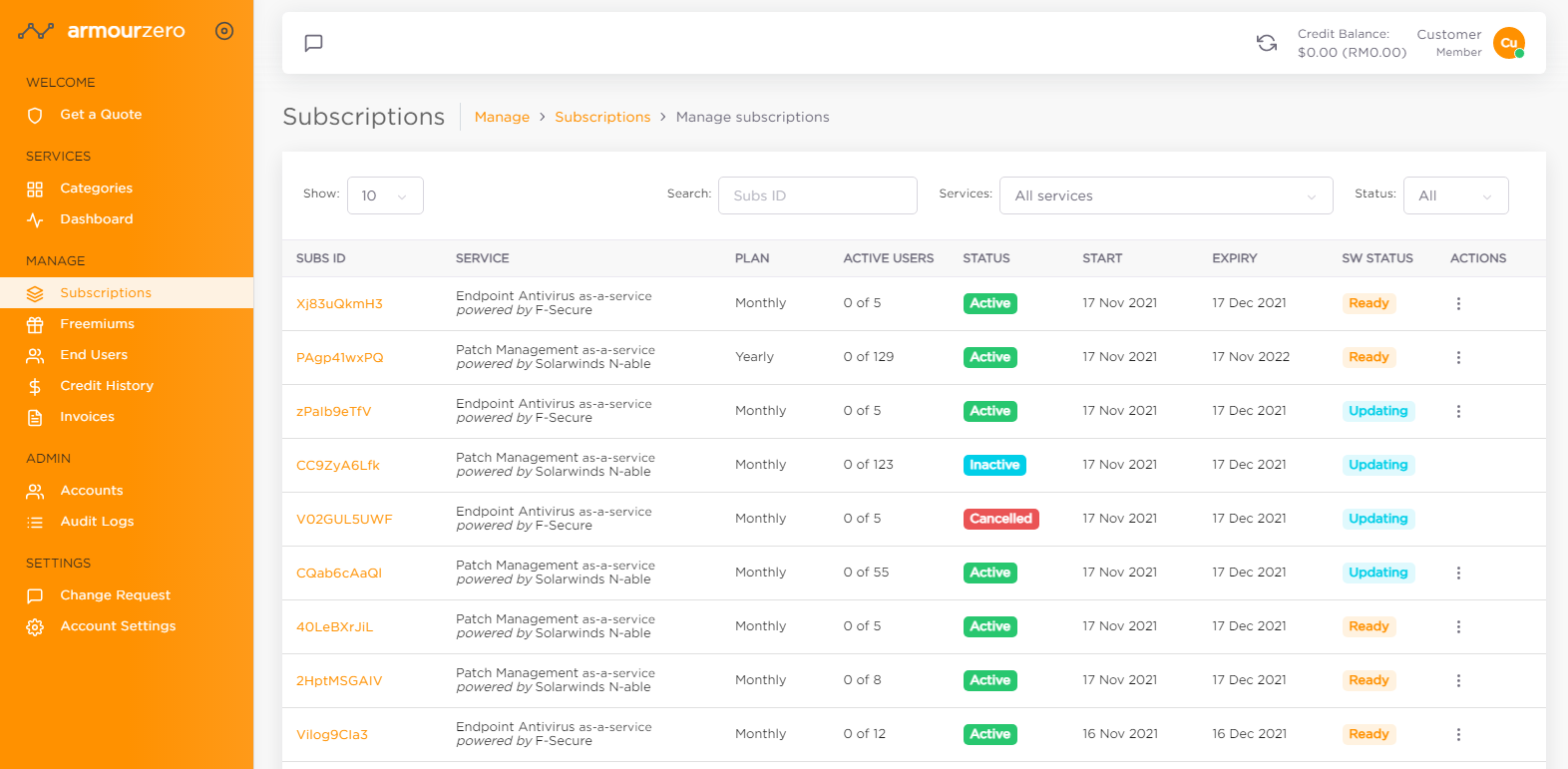Screen dimensions: 1568x769
Task: Click the Cancelled status badge
Action: coord(1000,519)
